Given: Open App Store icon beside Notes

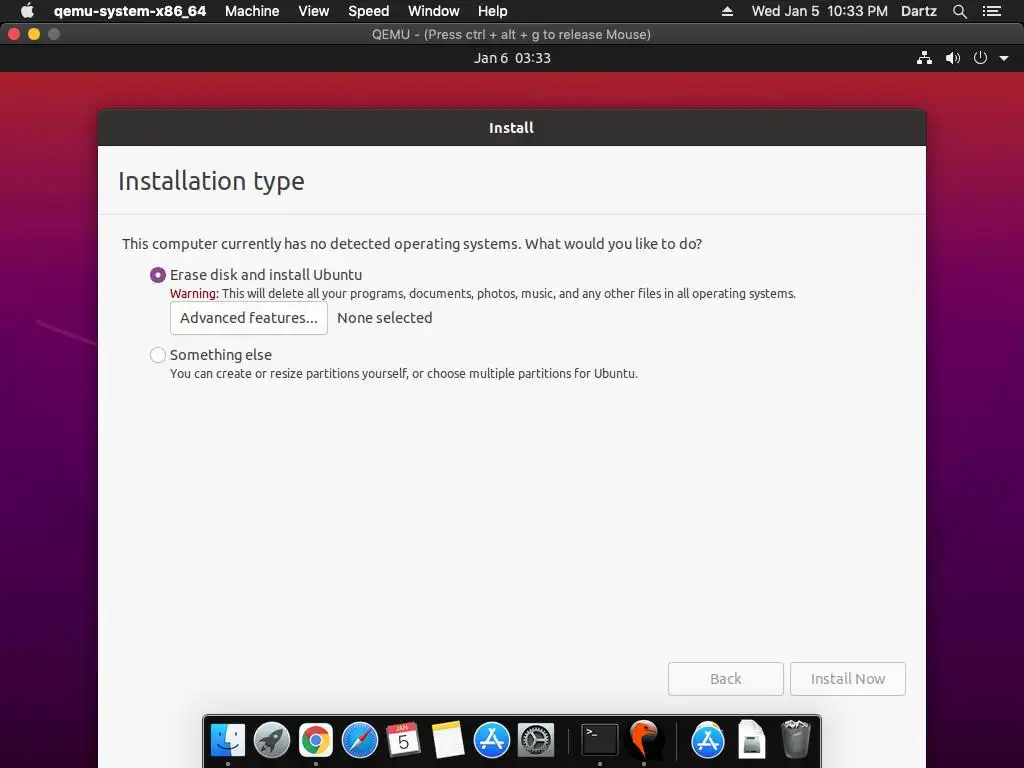Looking at the screenshot, I should 492,741.
